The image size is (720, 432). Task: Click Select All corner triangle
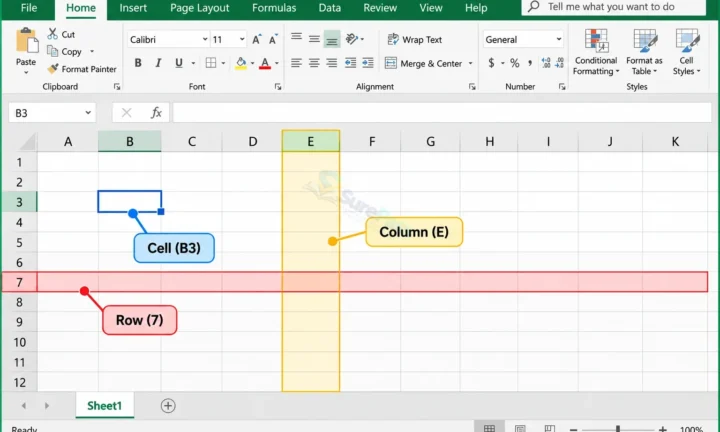tap(27, 142)
